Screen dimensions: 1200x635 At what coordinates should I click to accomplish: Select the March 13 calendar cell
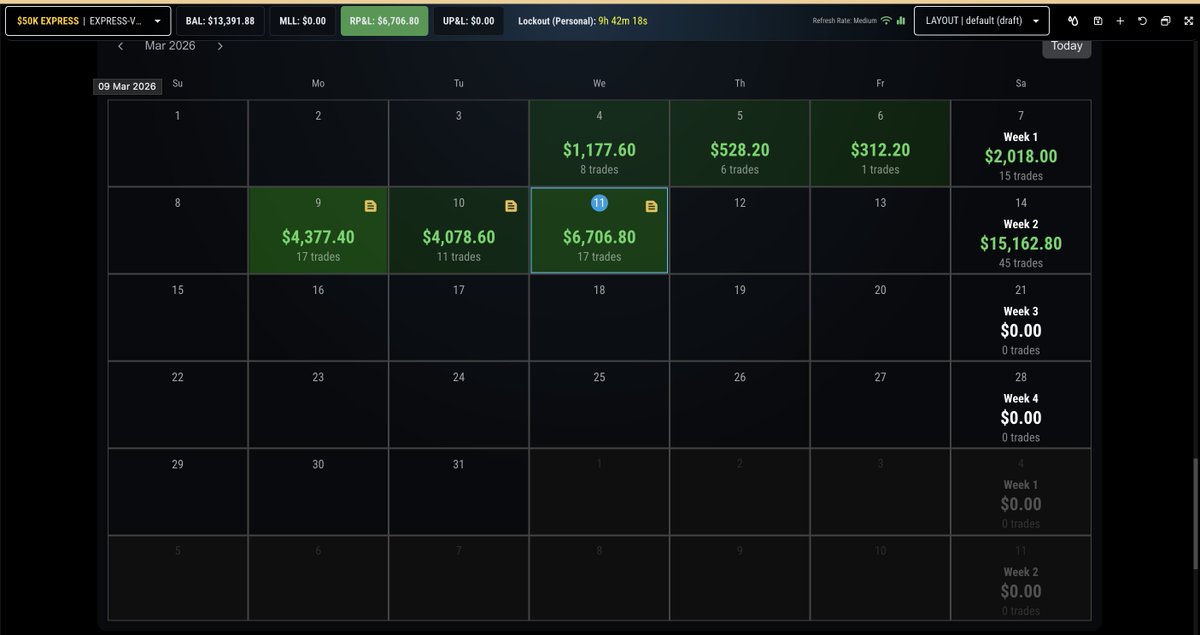[880, 230]
